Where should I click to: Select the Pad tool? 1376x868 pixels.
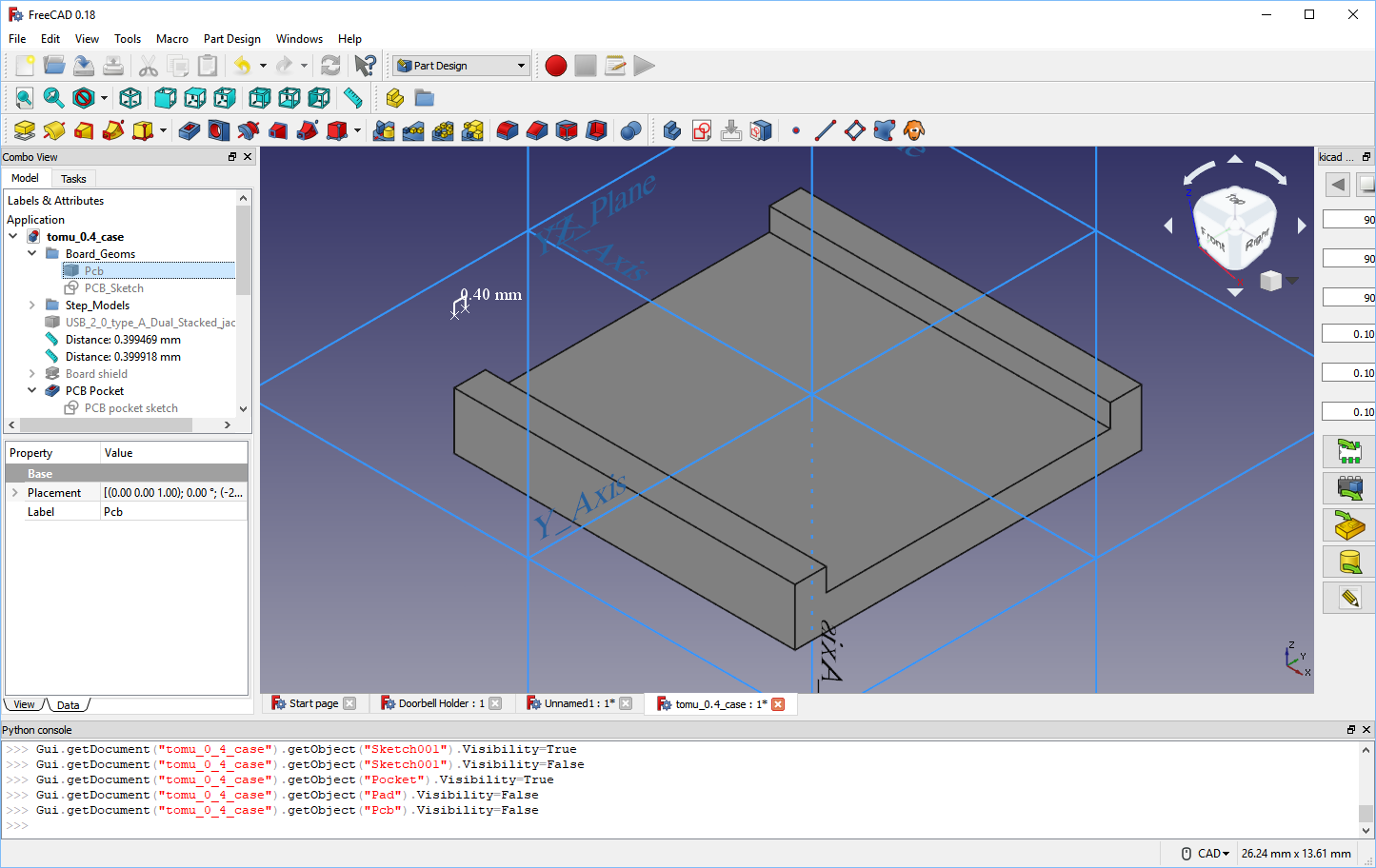point(23,130)
